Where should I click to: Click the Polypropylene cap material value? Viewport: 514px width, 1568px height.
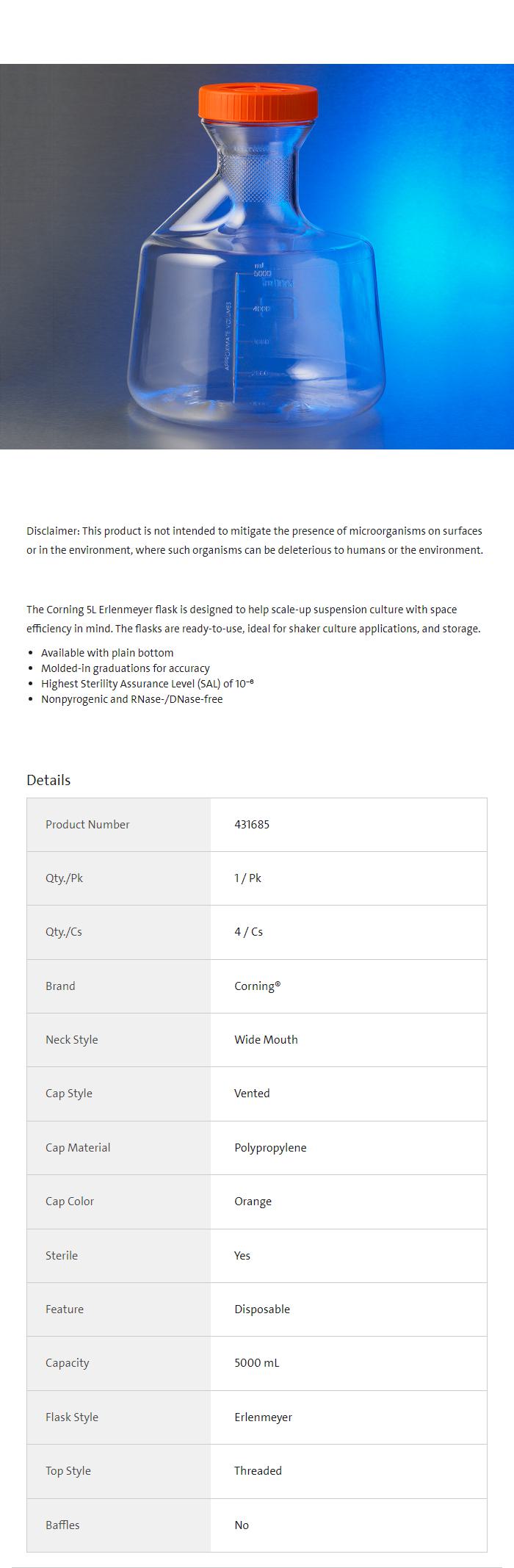pyautogui.click(x=270, y=1148)
